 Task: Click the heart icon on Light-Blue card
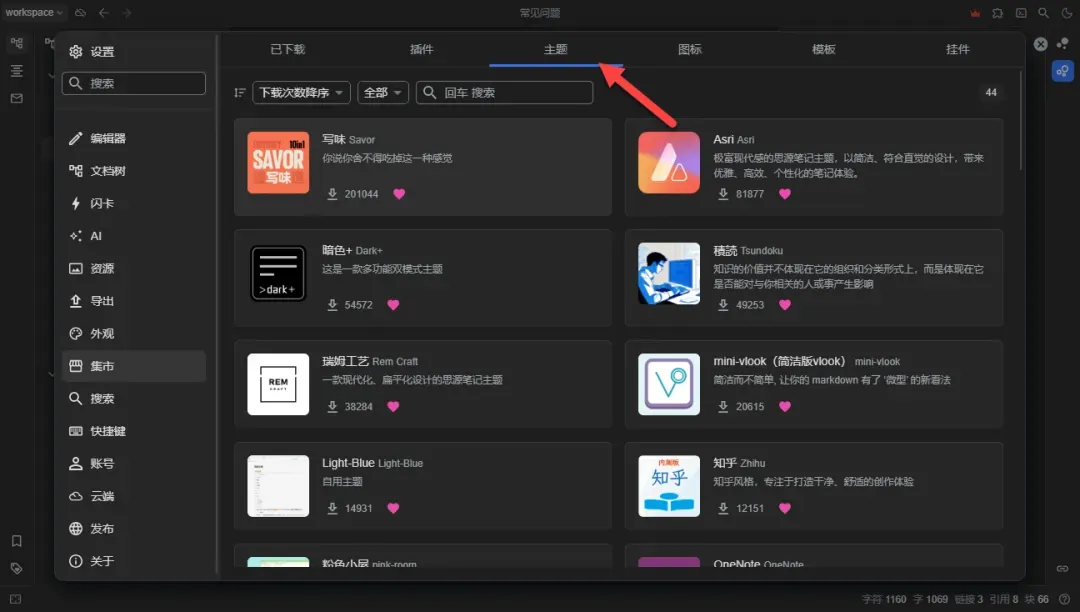pyautogui.click(x=393, y=509)
